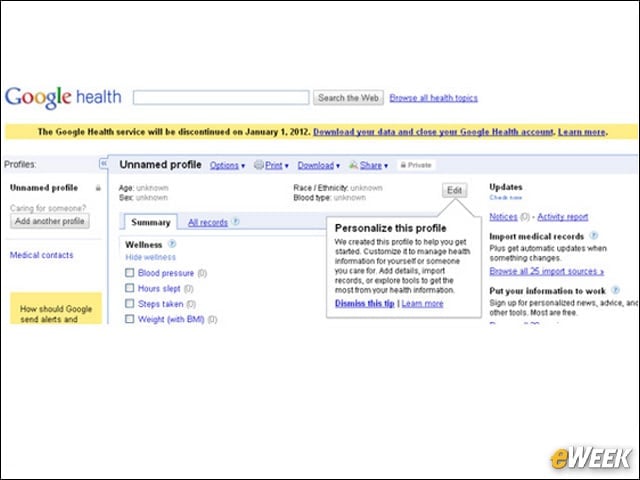Image resolution: width=640 pixels, height=480 pixels.
Task: Open the Download dropdown menu
Action: pos(318,165)
